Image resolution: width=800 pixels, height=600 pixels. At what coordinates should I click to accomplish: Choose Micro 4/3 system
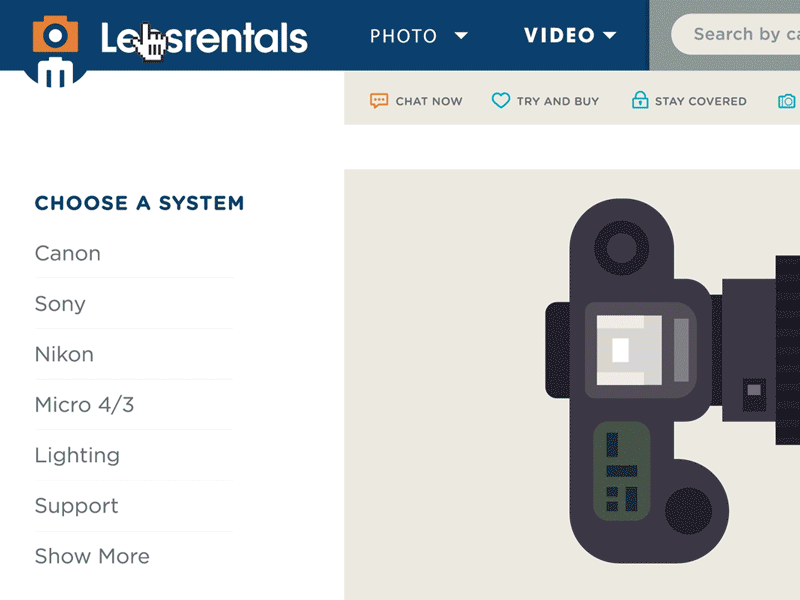85,405
